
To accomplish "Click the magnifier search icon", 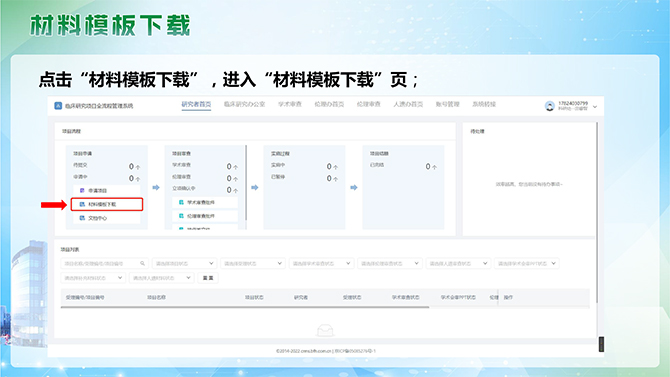I will [x=142, y=264].
